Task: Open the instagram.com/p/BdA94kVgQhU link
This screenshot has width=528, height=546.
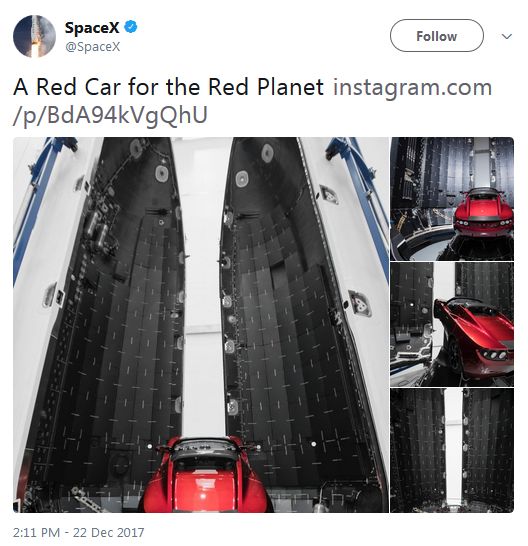Action: click(252, 101)
